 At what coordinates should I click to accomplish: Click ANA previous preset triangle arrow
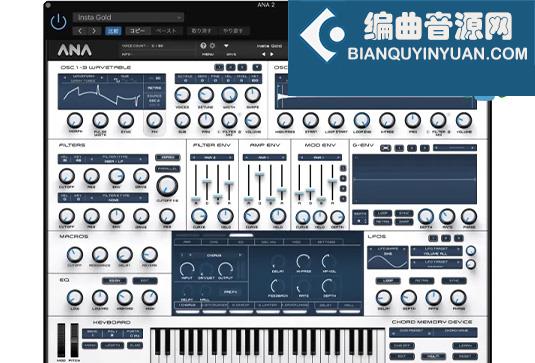click(263, 54)
